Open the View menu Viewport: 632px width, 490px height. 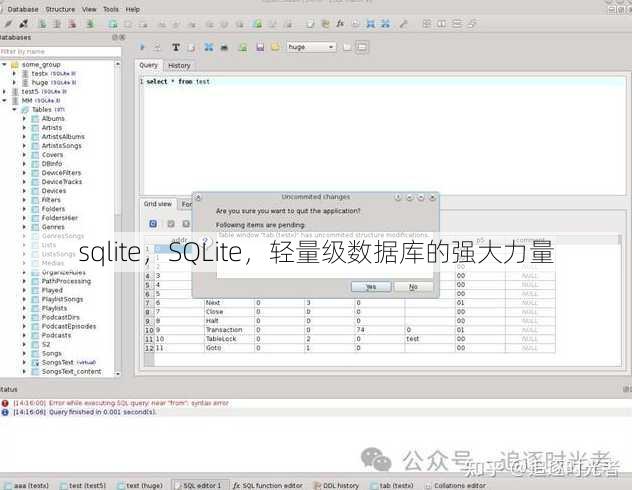click(89, 9)
